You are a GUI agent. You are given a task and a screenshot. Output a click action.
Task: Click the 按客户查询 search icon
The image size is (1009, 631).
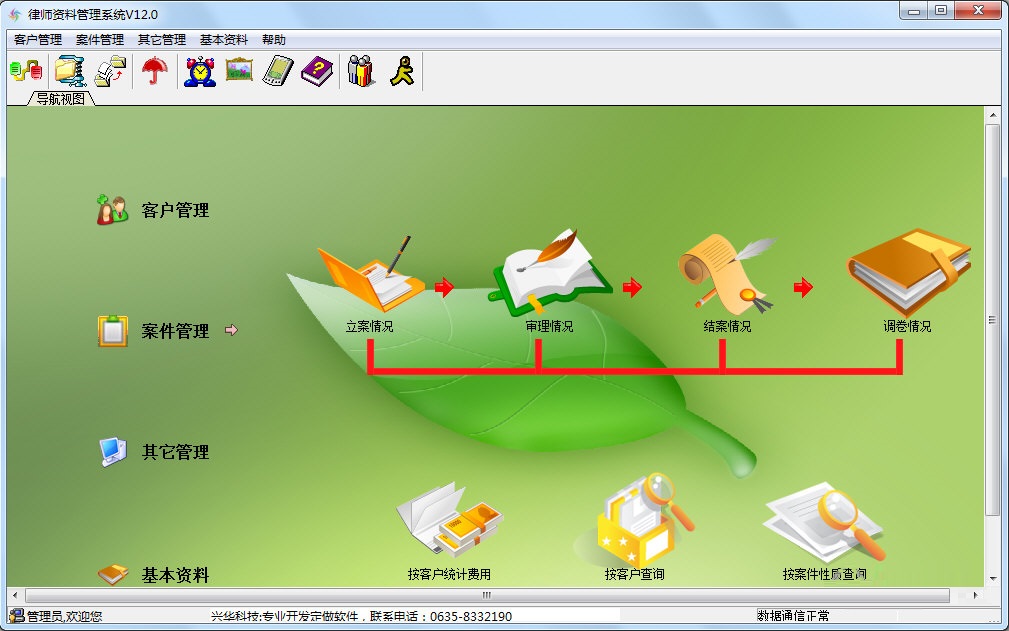[x=640, y=520]
